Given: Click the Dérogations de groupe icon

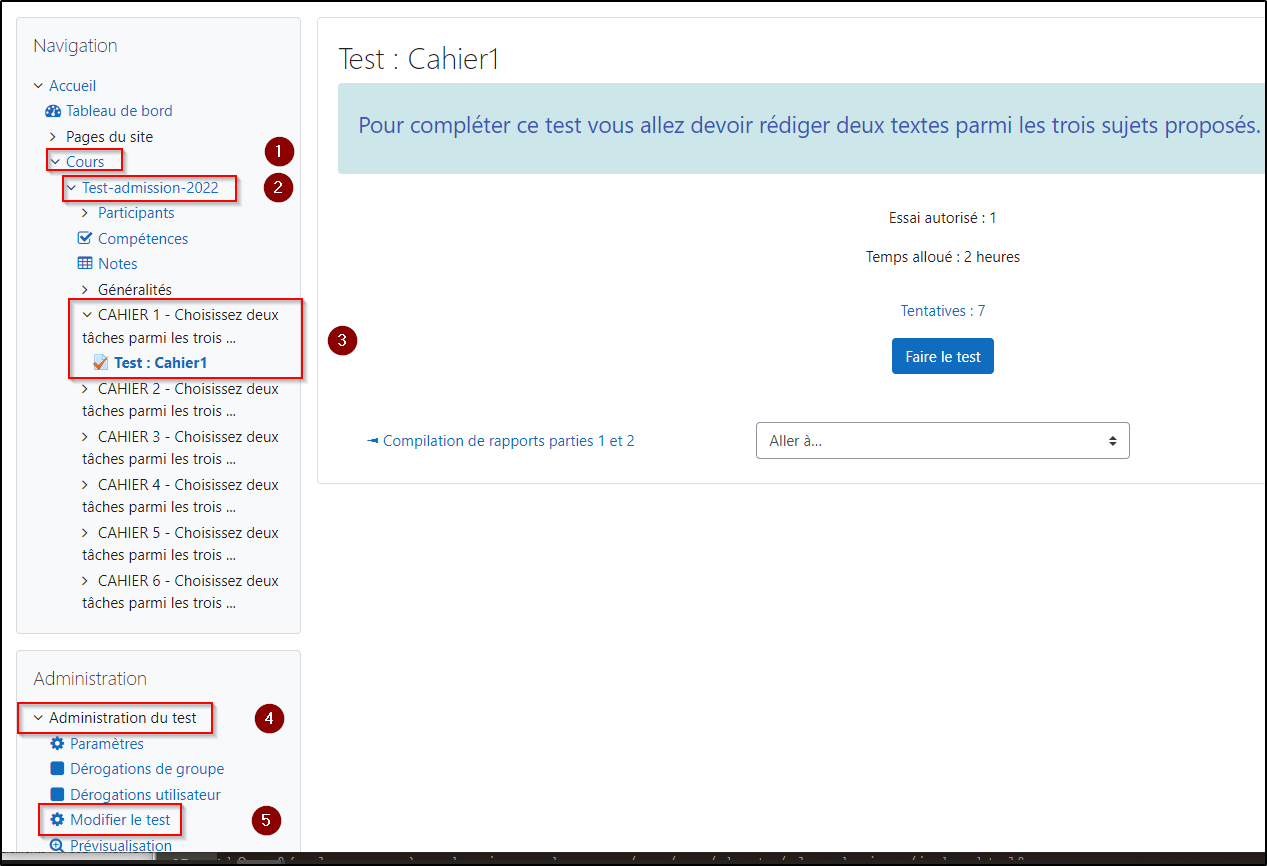Looking at the screenshot, I should pyautogui.click(x=57, y=769).
